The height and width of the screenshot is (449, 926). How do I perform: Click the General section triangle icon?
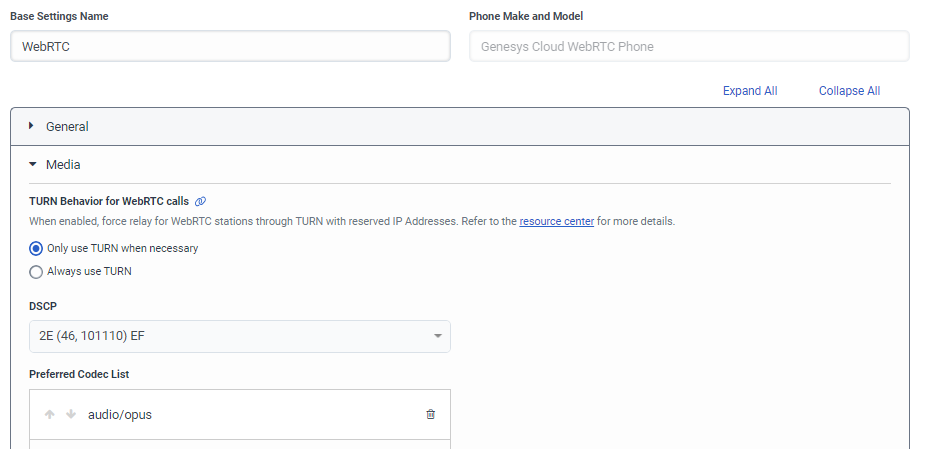(32, 126)
